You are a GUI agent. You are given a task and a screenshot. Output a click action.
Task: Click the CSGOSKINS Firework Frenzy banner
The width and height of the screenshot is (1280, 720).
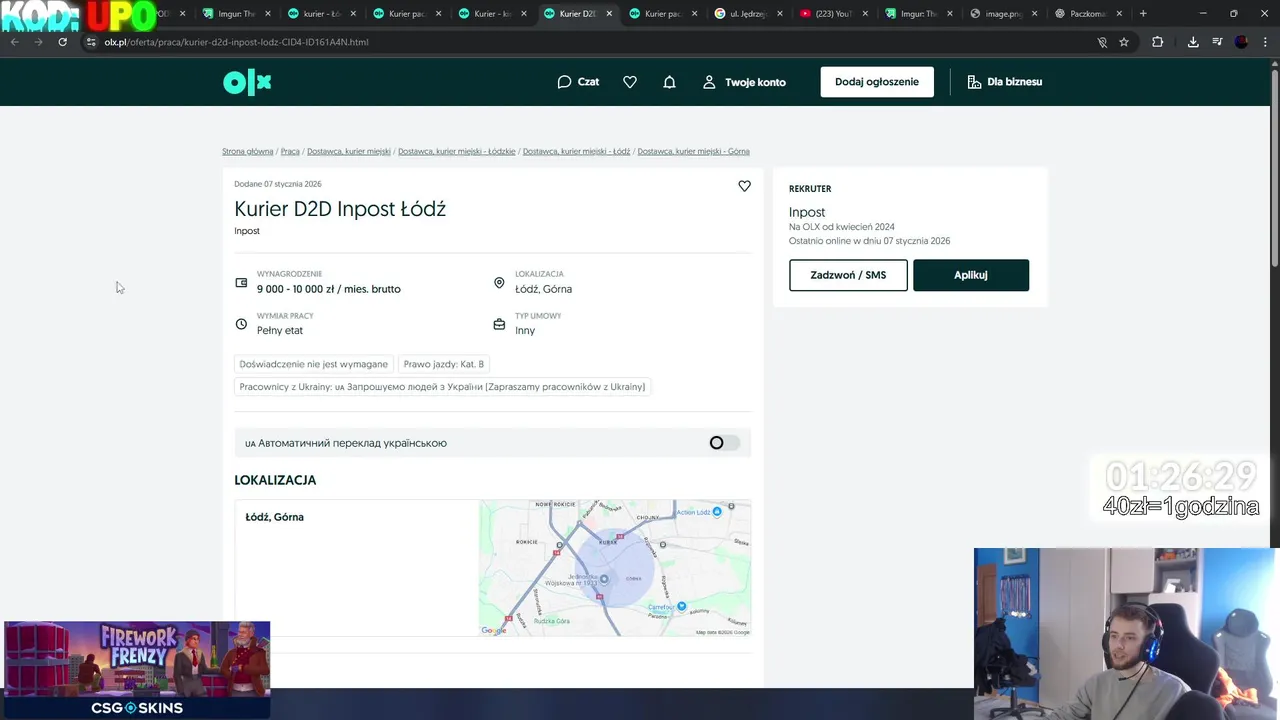pyautogui.click(x=137, y=670)
